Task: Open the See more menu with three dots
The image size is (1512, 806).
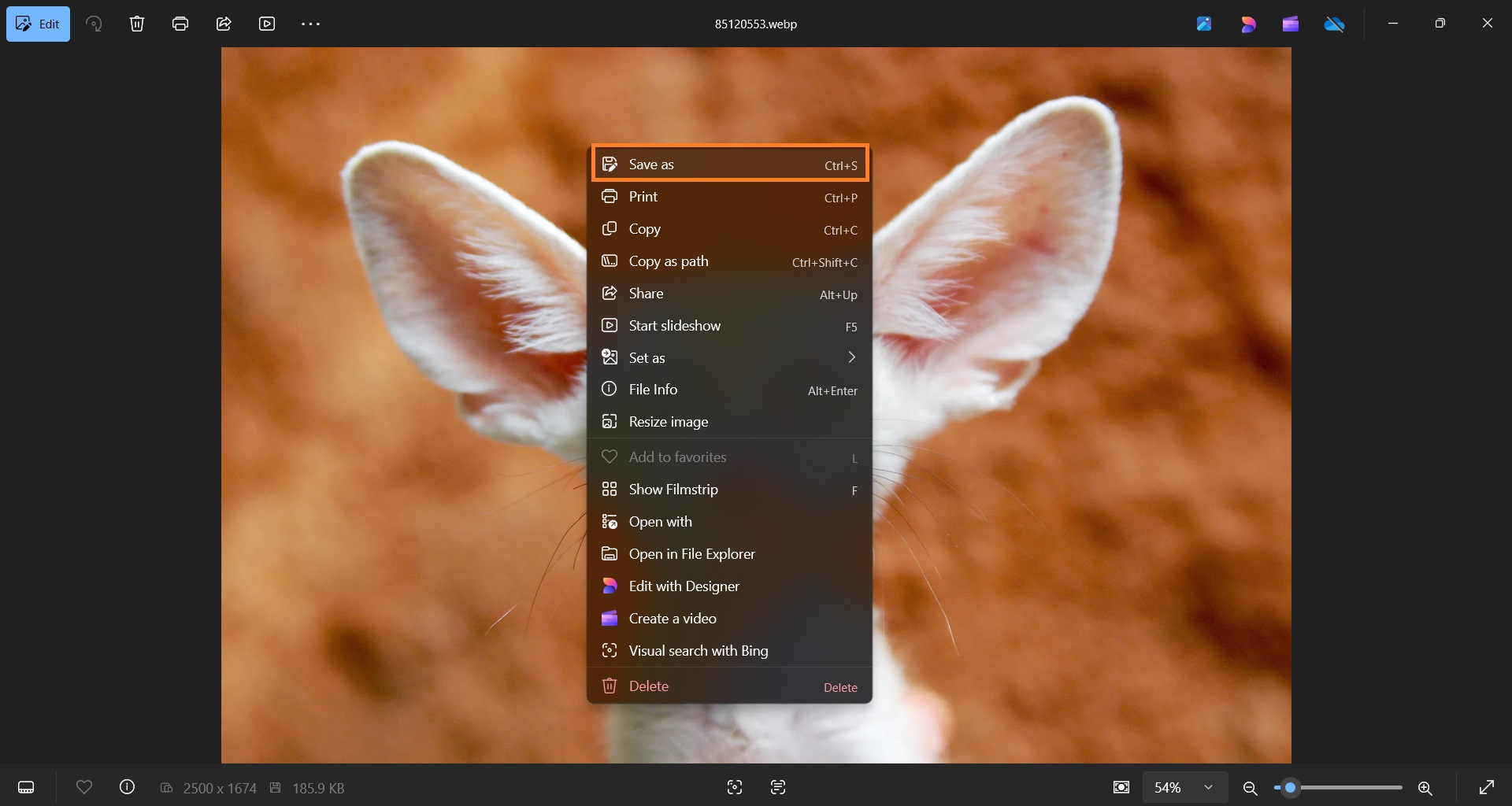Action: click(x=310, y=24)
